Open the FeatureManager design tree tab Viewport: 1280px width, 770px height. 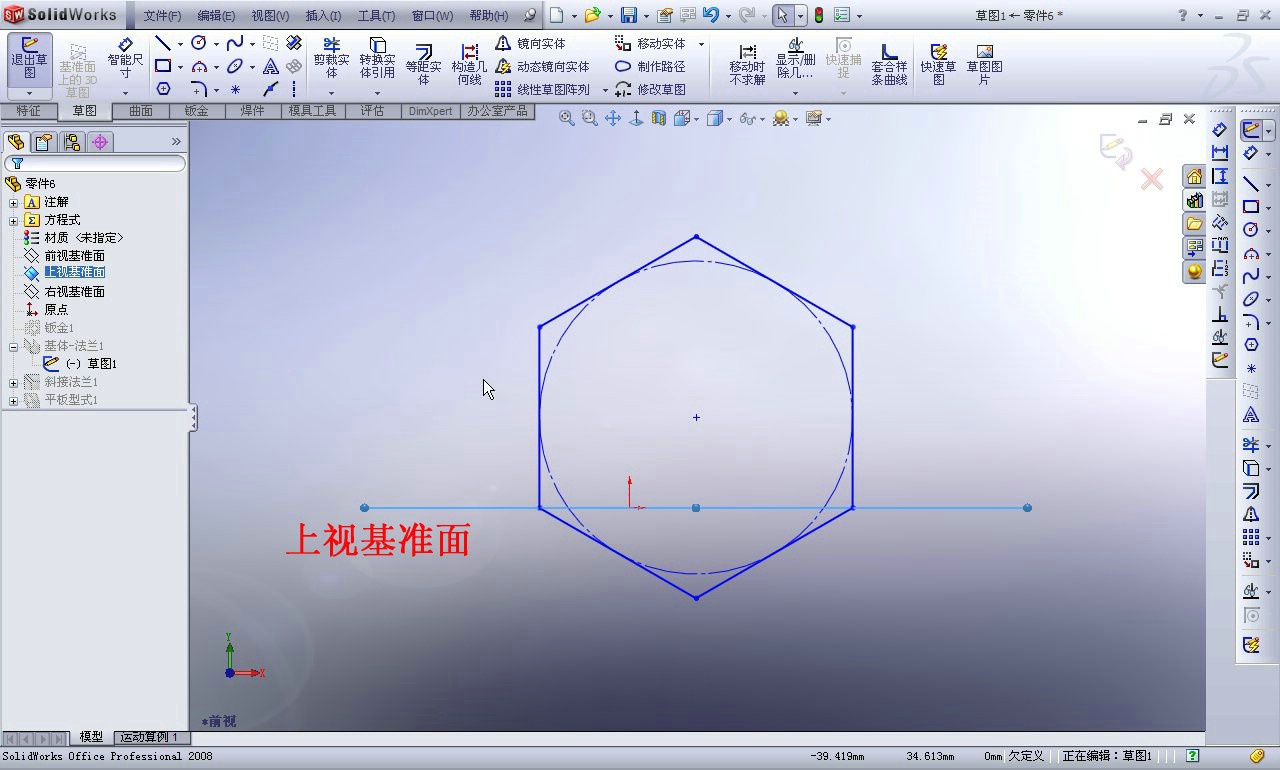coord(16,142)
